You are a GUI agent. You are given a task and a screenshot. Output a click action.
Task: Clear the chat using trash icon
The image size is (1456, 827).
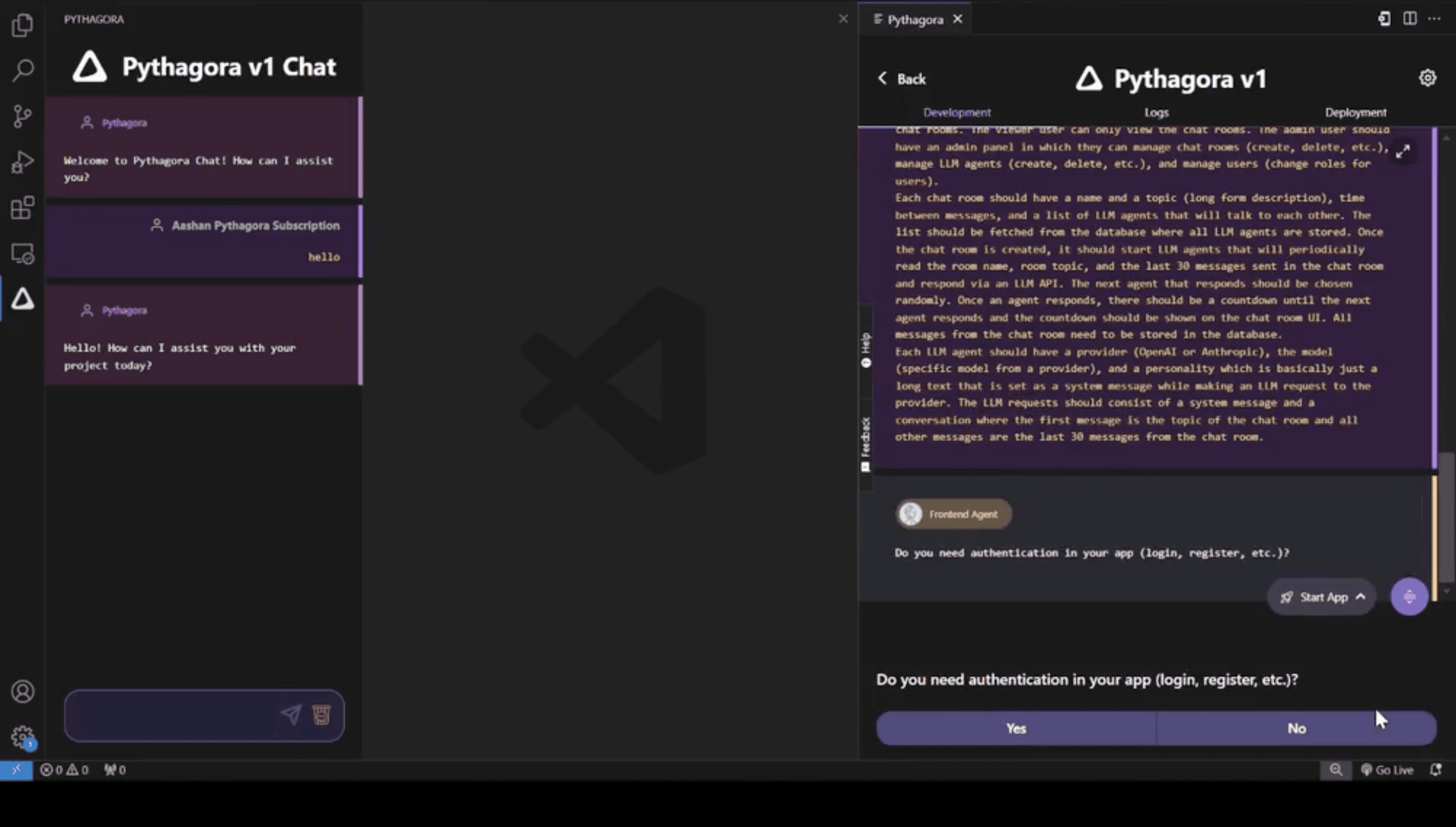pos(321,714)
